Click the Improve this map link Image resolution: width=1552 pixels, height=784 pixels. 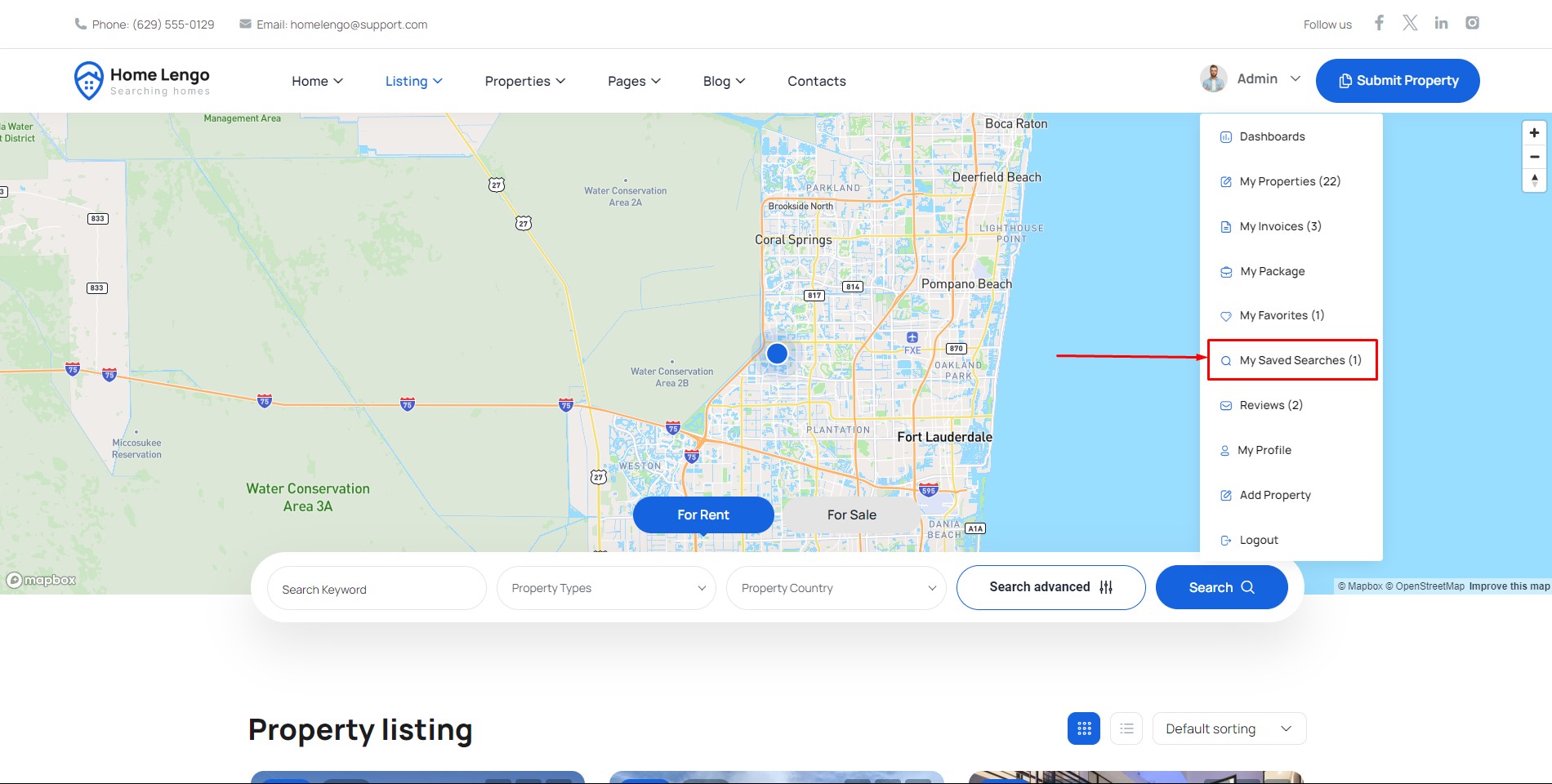point(1509,586)
